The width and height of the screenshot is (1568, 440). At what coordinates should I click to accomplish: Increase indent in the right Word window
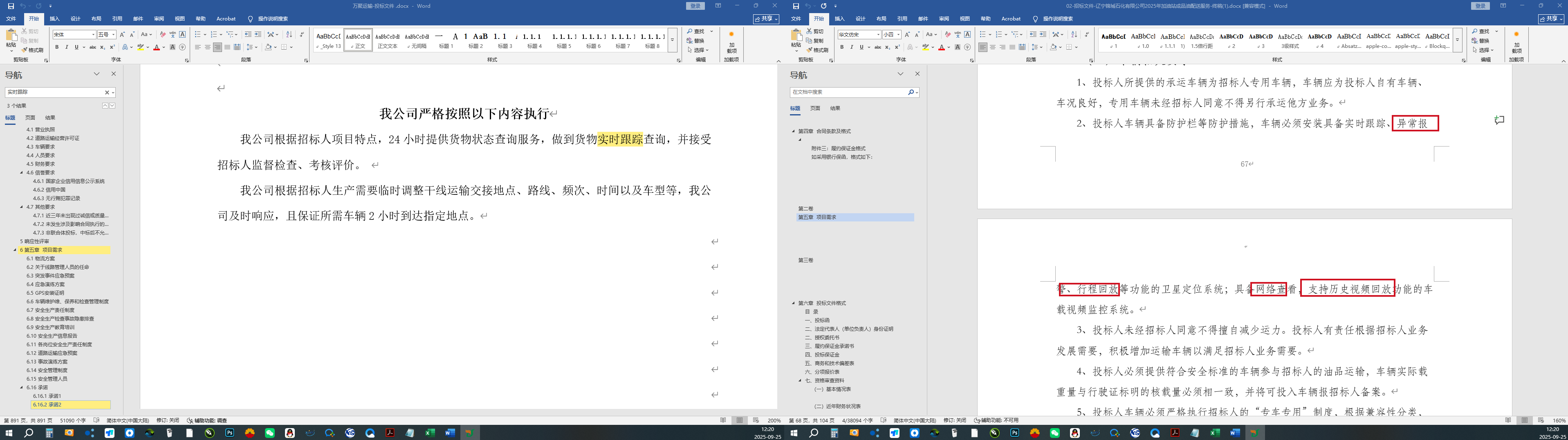click(1043, 35)
